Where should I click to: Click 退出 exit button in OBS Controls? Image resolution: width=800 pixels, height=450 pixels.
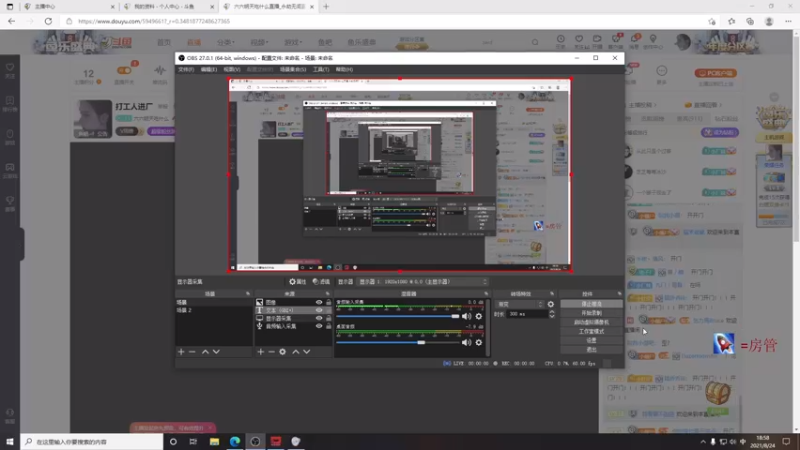coord(591,349)
